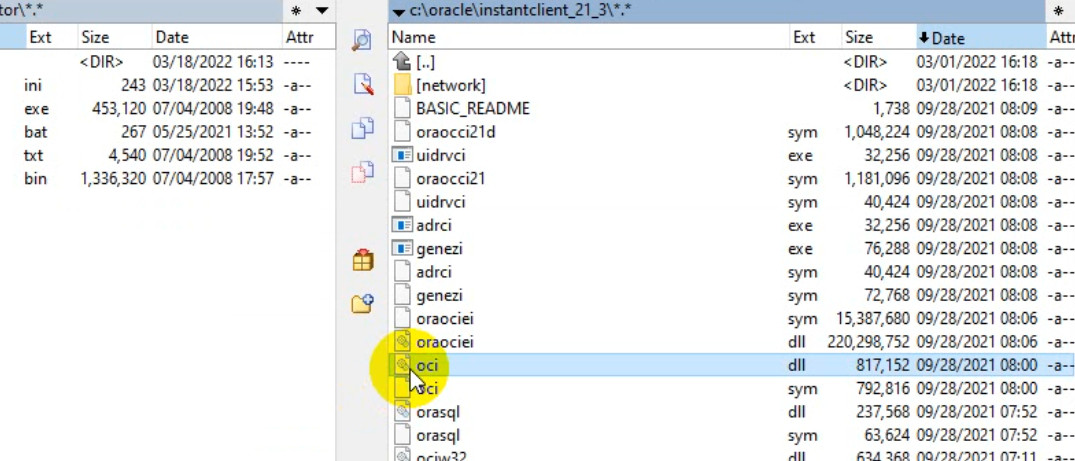Click the [network] folder icon

(x=402, y=85)
